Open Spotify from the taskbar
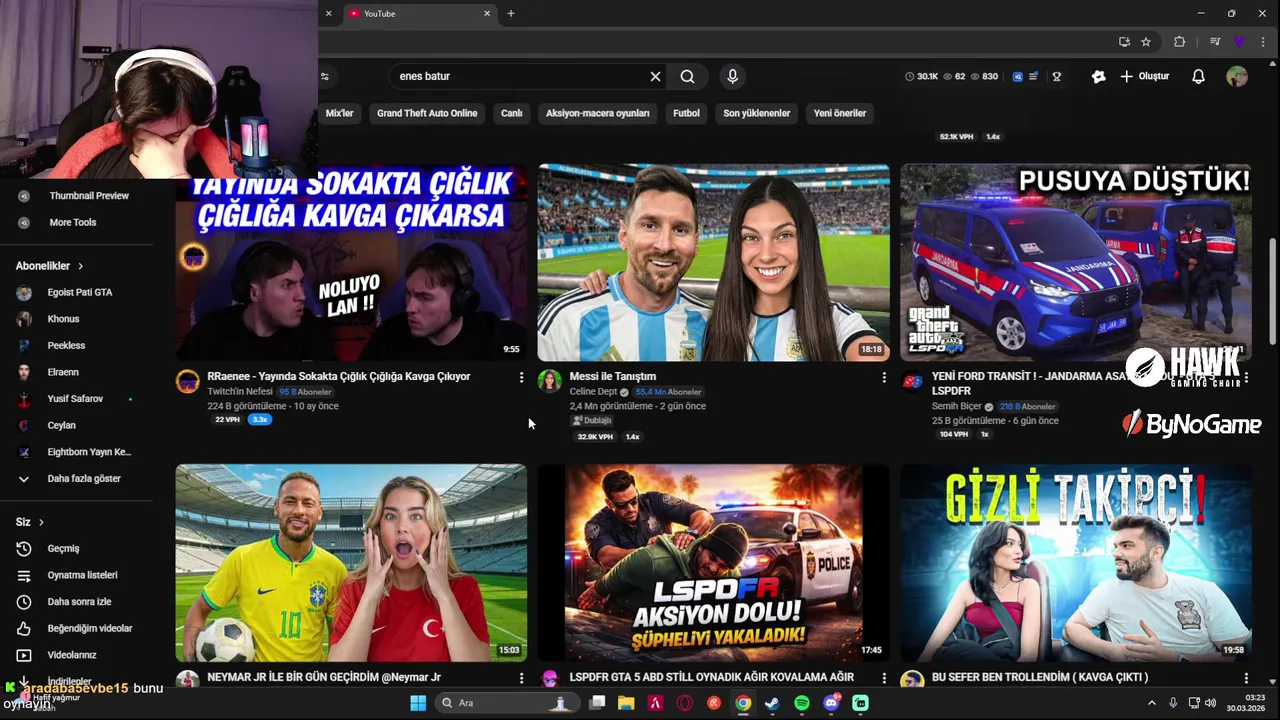Image resolution: width=1280 pixels, height=720 pixels. (802, 703)
